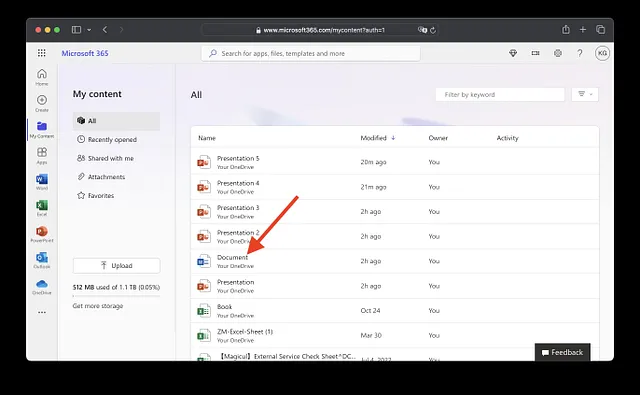
Task: Open the KG account avatar
Action: [602, 53]
